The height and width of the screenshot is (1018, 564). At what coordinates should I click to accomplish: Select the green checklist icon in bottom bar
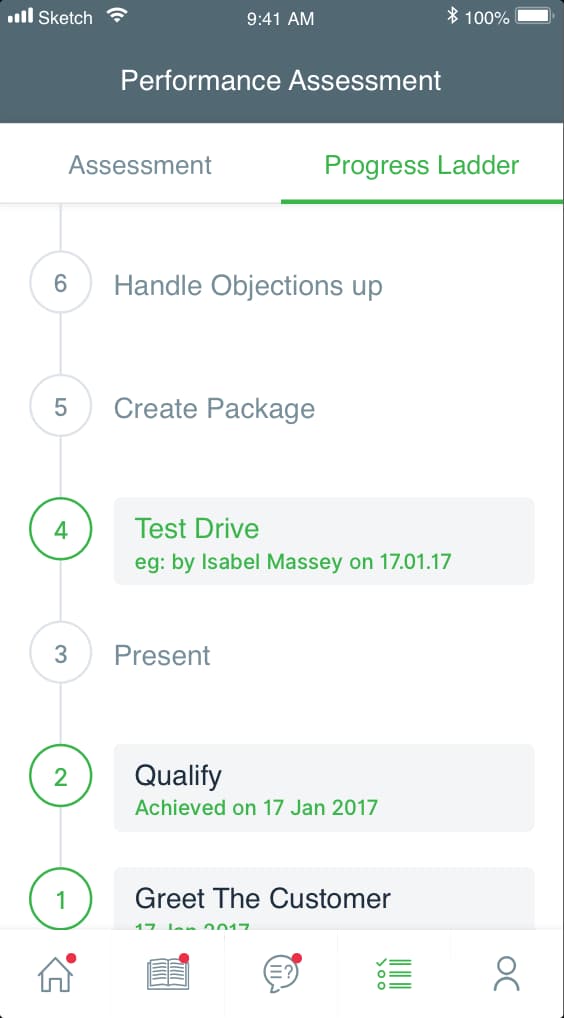tap(394, 974)
